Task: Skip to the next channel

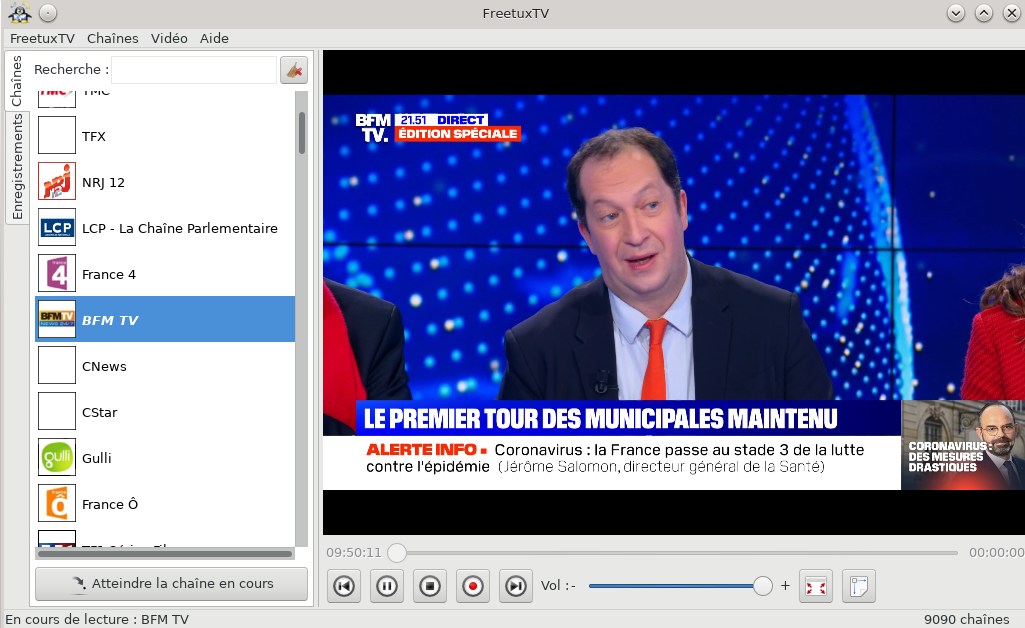Action: coord(516,586)
